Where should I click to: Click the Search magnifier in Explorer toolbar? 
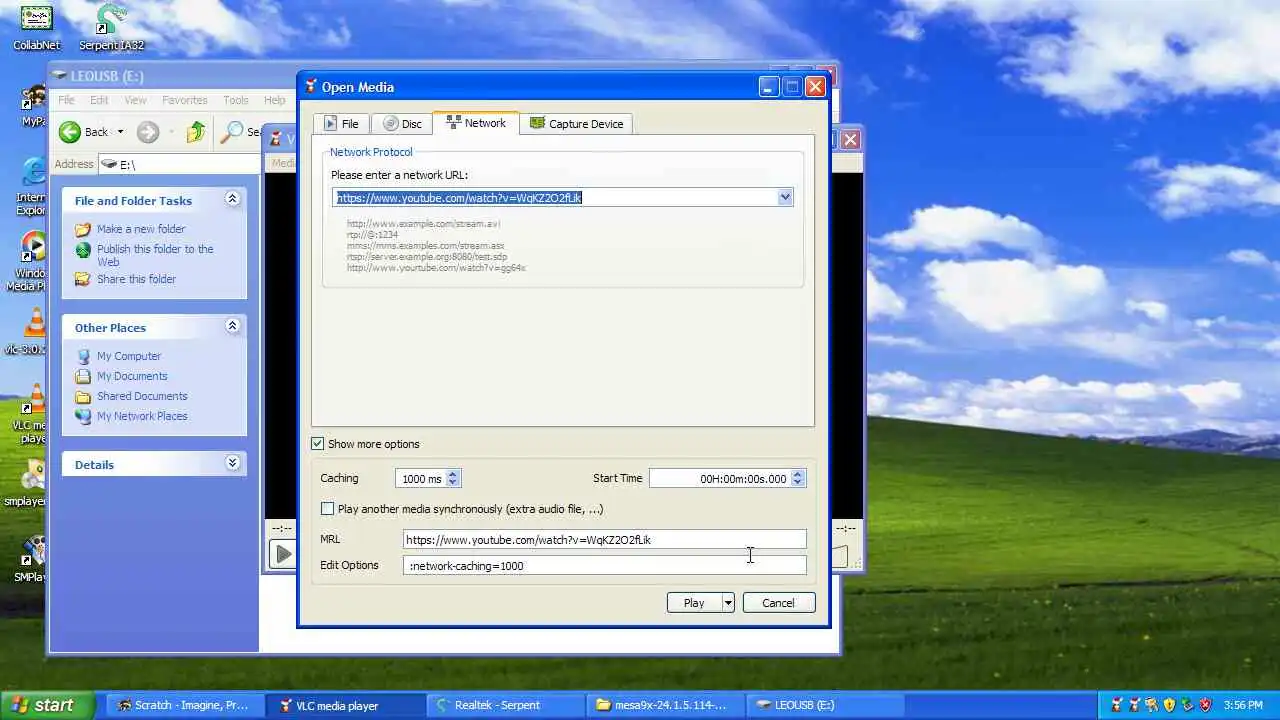tap(232, 132)
